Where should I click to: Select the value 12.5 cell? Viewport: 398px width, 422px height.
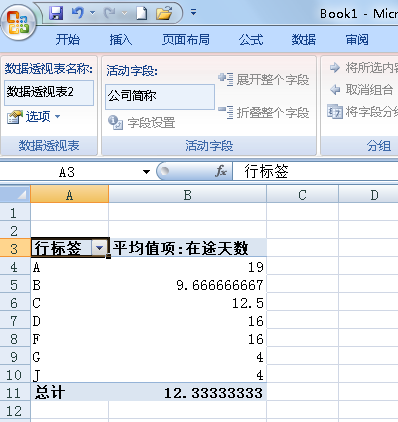tap(187, 303)
